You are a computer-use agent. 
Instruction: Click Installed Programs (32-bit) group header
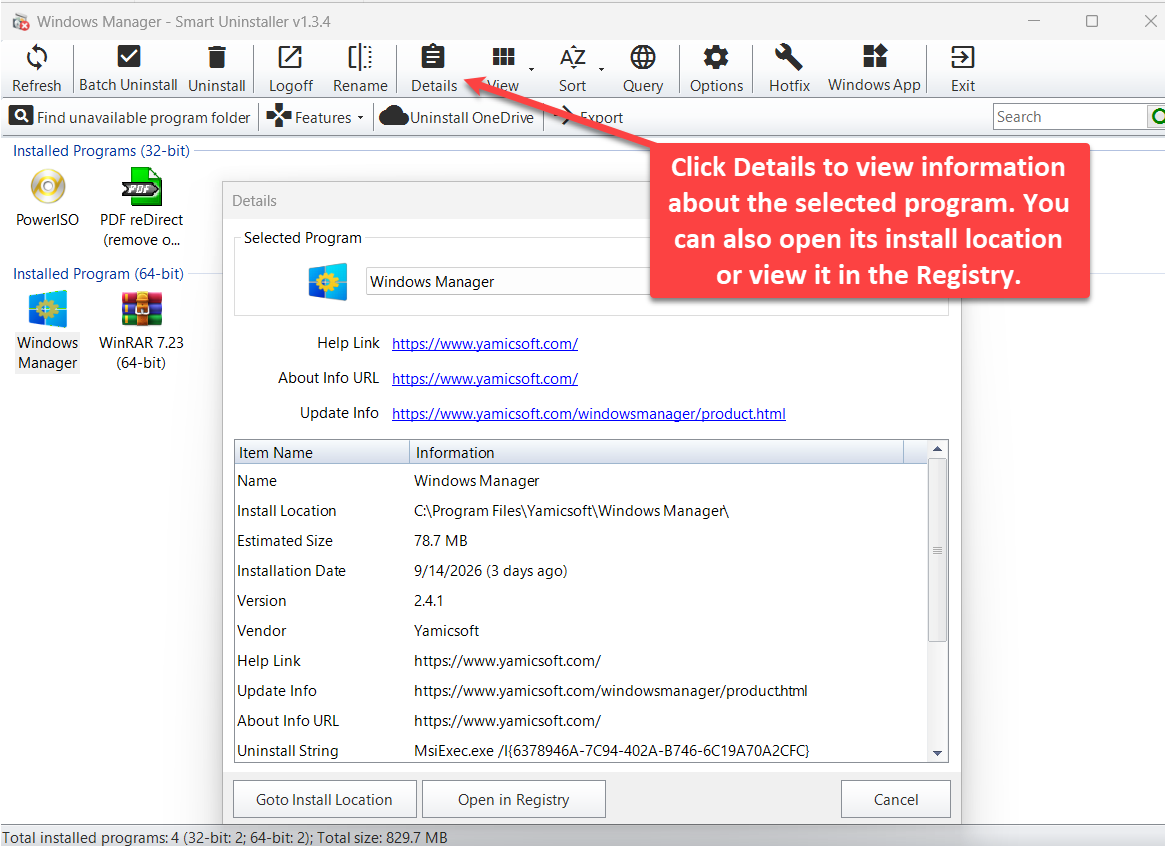(x=101, y=151)
